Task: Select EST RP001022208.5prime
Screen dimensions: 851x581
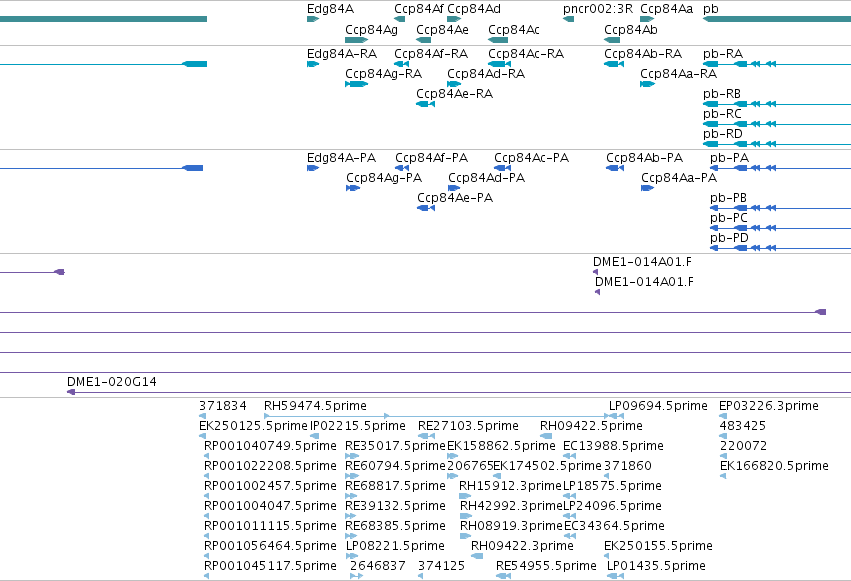Action: click(x=270, y=466)
